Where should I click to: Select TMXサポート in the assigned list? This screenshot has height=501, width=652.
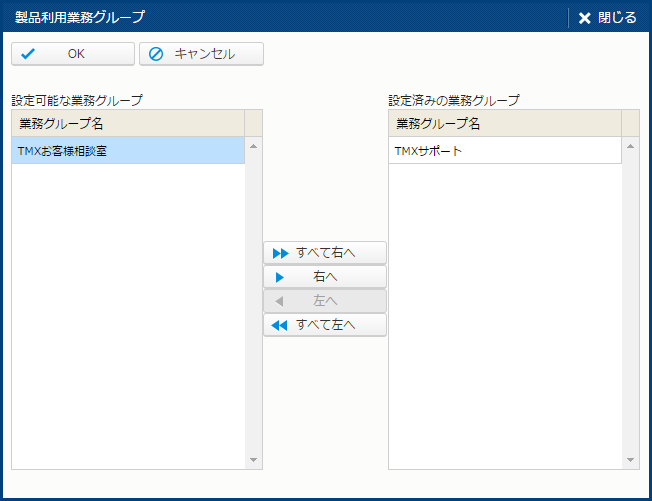[x=505, y=151]
